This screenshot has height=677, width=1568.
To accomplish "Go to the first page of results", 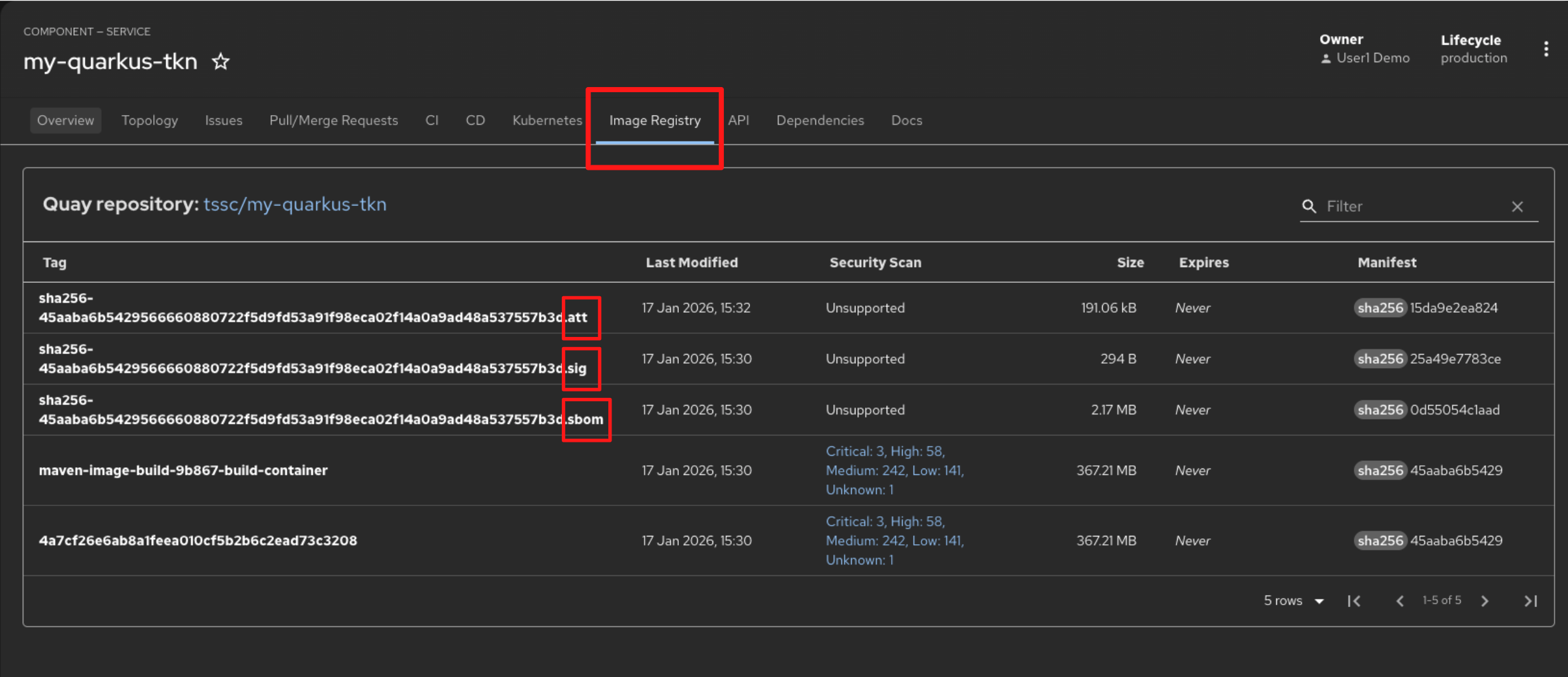I will pos(1354,601).
